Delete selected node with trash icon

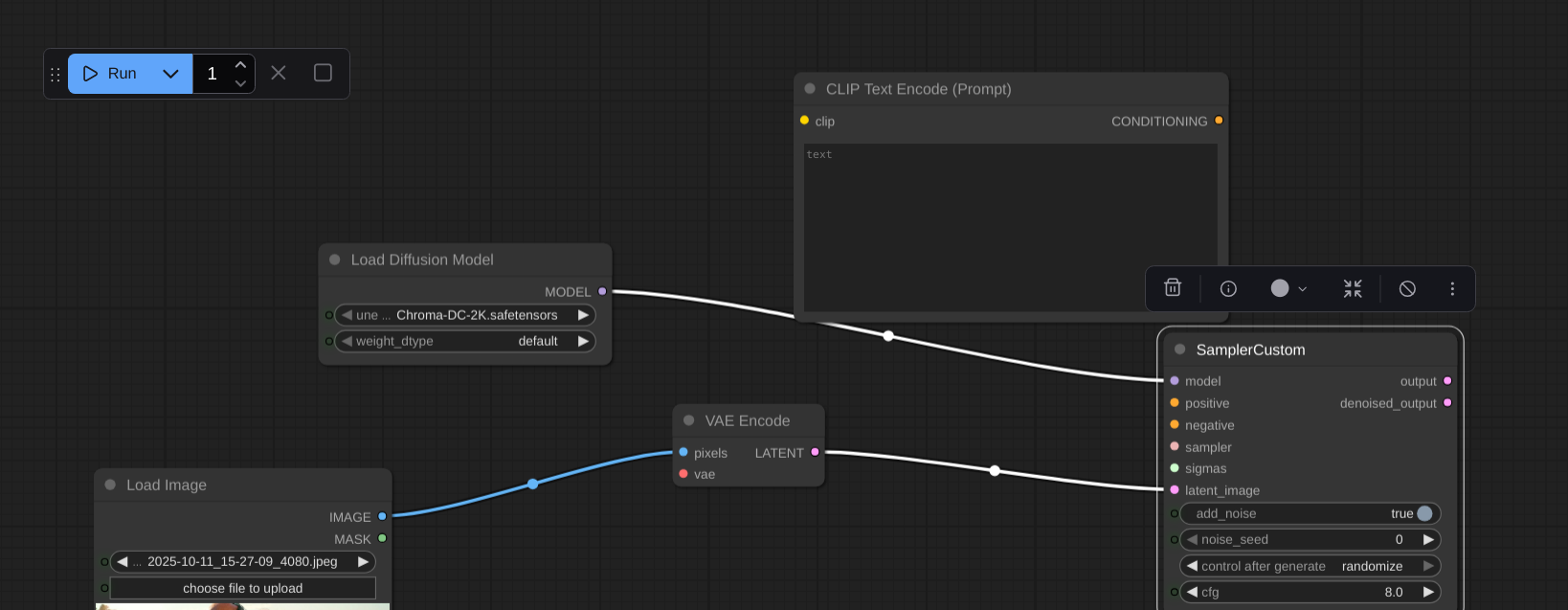point(1173,288)
